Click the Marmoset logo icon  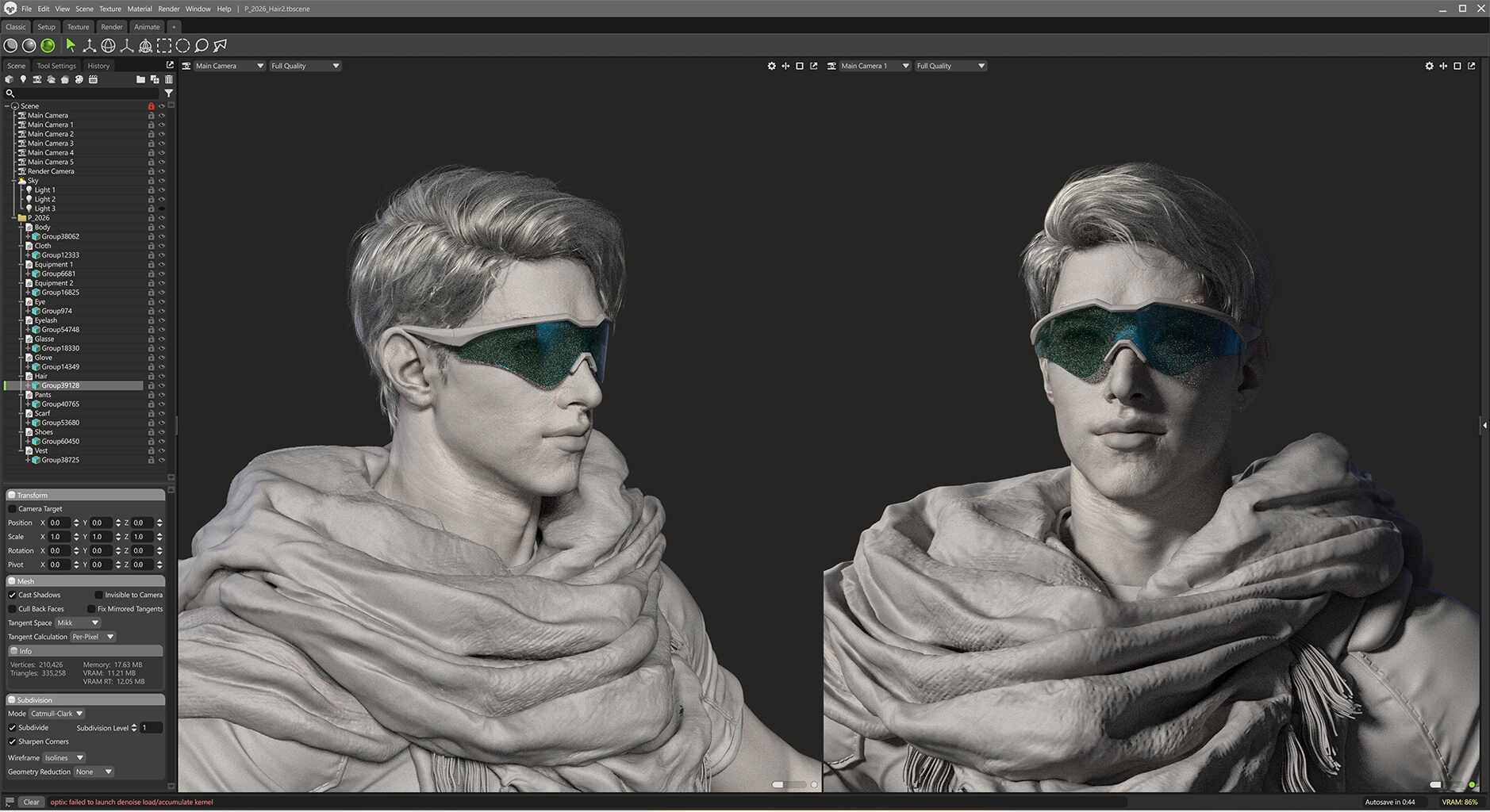pos(10,9)
